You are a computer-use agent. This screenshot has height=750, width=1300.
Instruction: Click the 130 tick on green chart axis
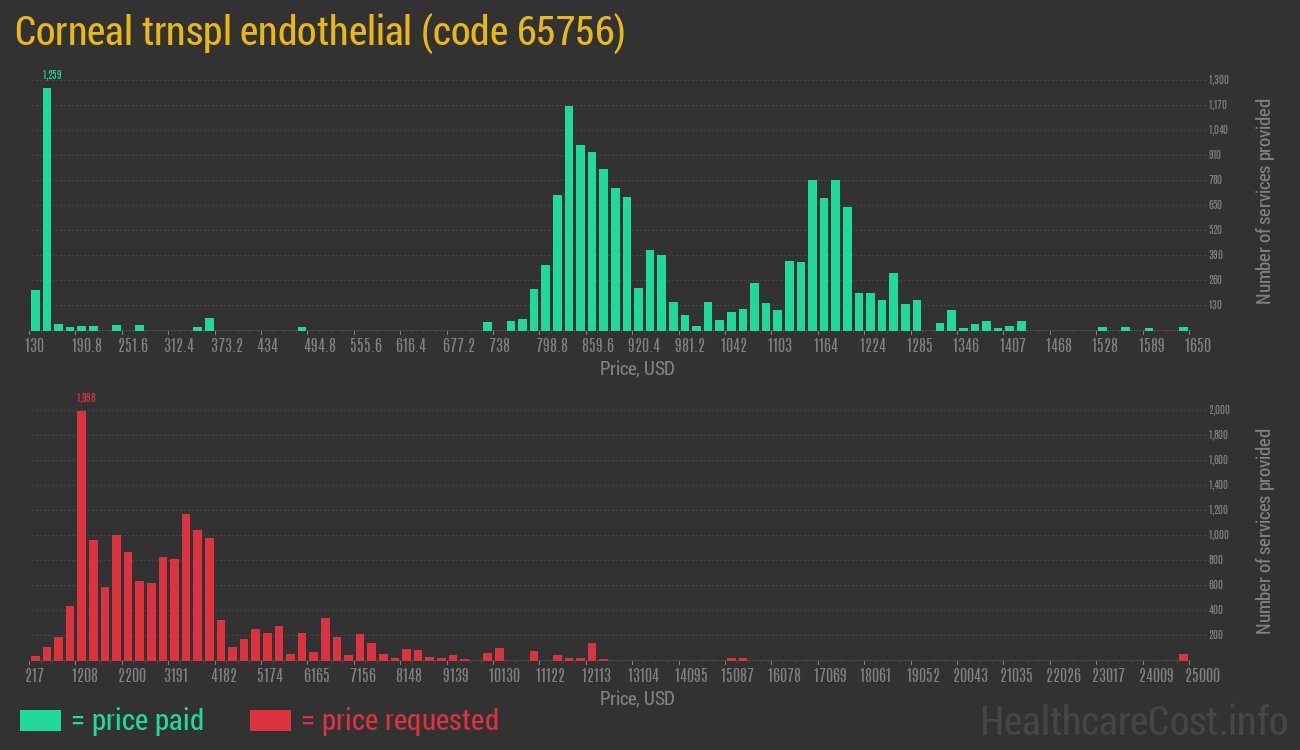(x=34, y=346)
